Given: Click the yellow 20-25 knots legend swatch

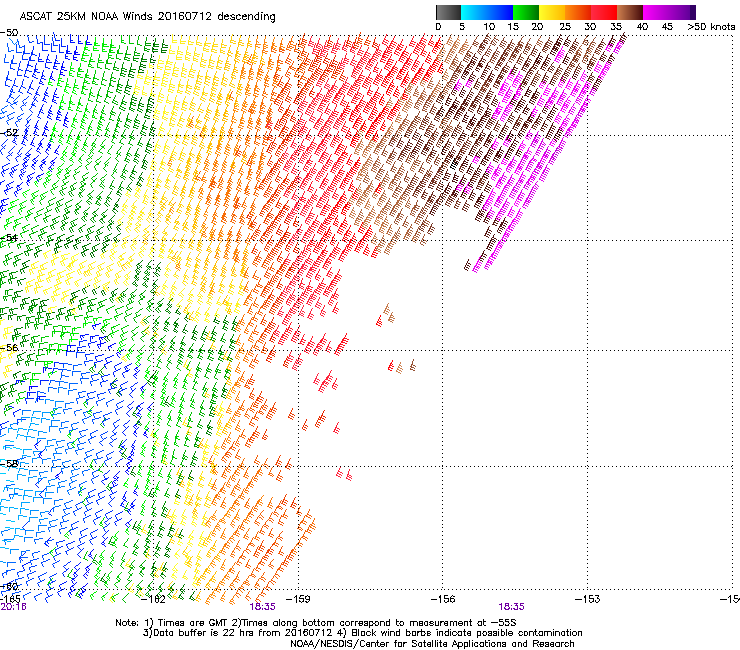Looking at the screenshot, I should coord(552,12).
